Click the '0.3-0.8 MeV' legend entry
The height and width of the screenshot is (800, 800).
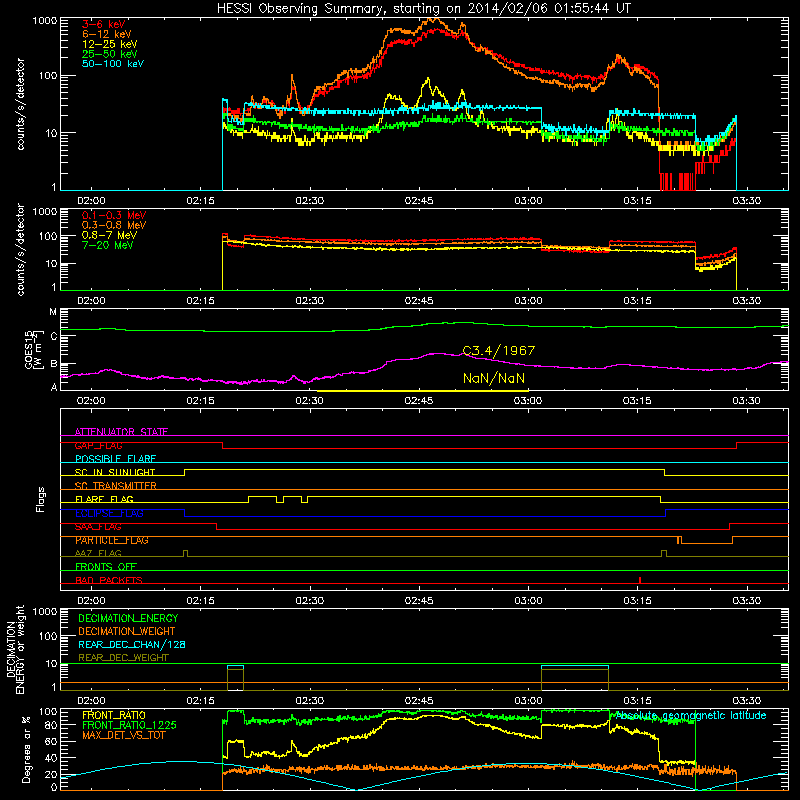pos(114,225)
